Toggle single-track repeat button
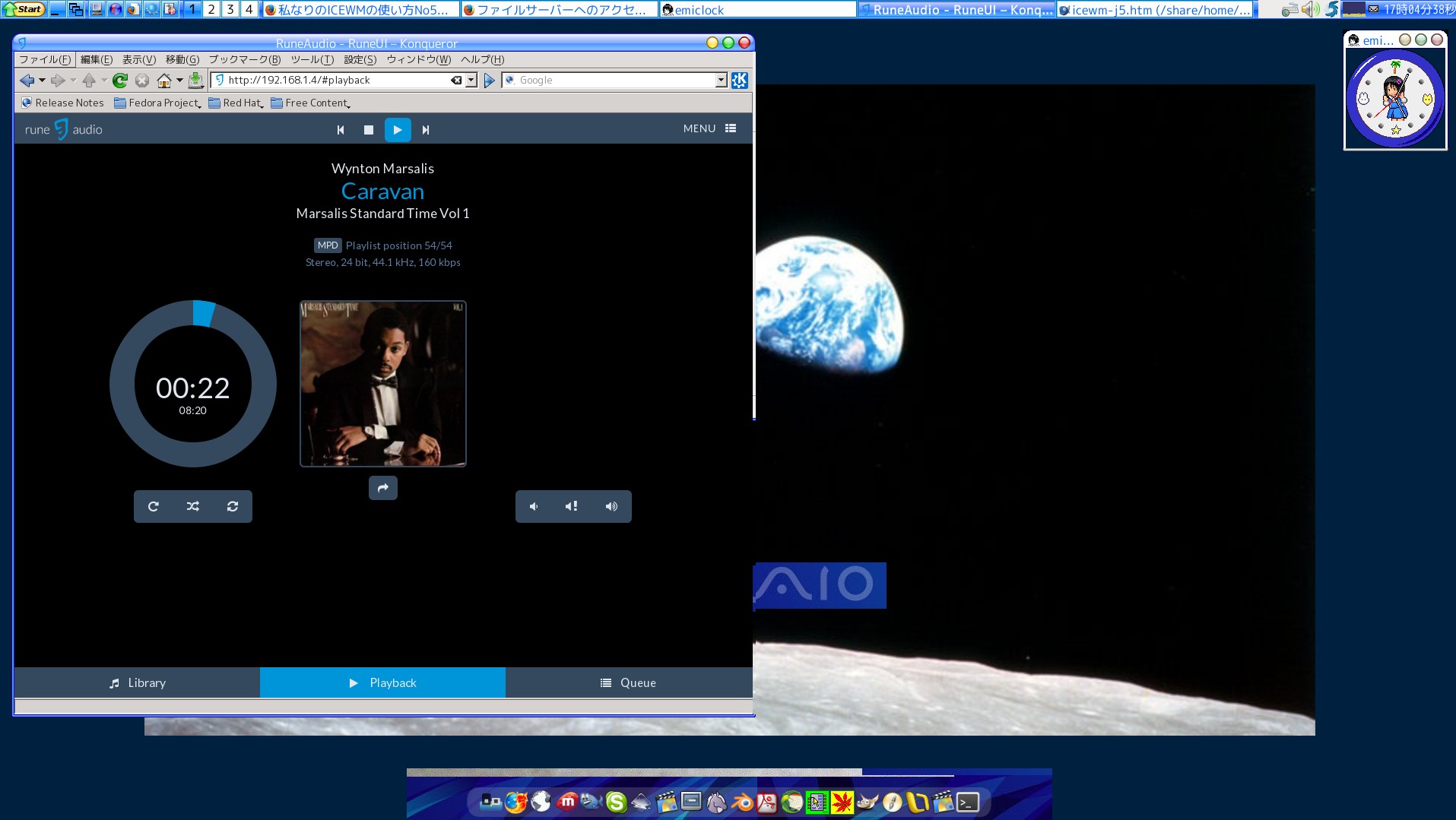The height and width of the screenshot is (820, 1456). [x=233, y=507]
